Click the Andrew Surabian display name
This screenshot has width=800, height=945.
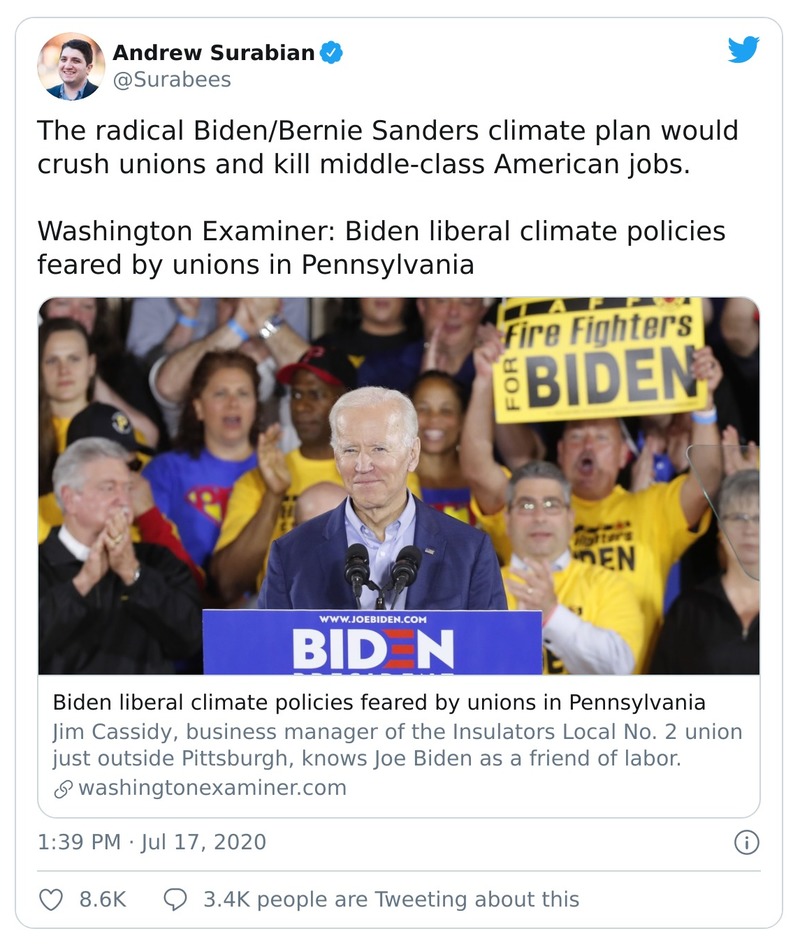pyautogui.click(x=213, y=53)
